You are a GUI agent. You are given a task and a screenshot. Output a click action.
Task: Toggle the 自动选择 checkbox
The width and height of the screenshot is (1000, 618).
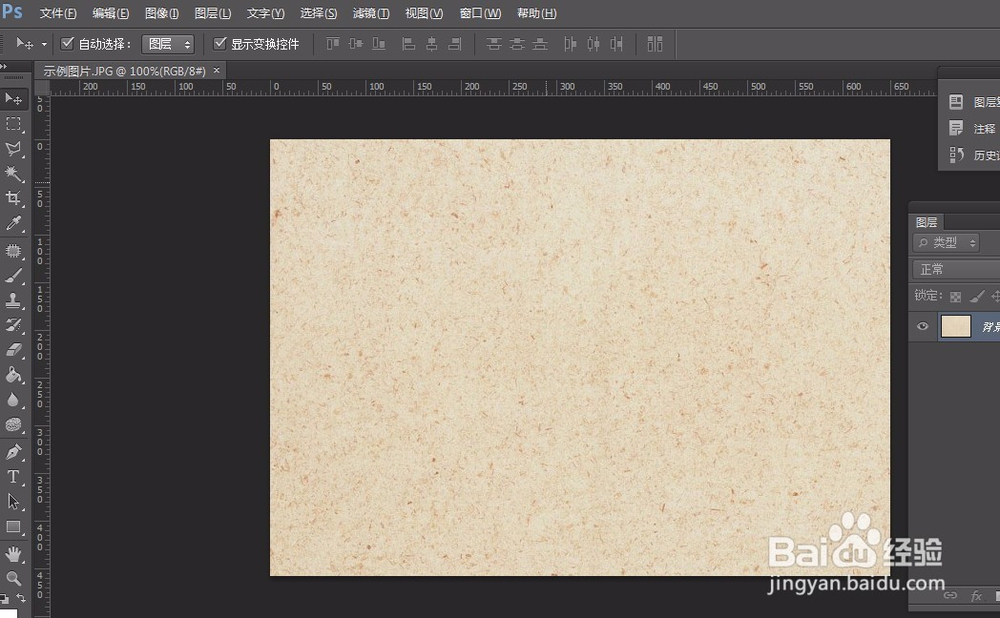[67, 43]
